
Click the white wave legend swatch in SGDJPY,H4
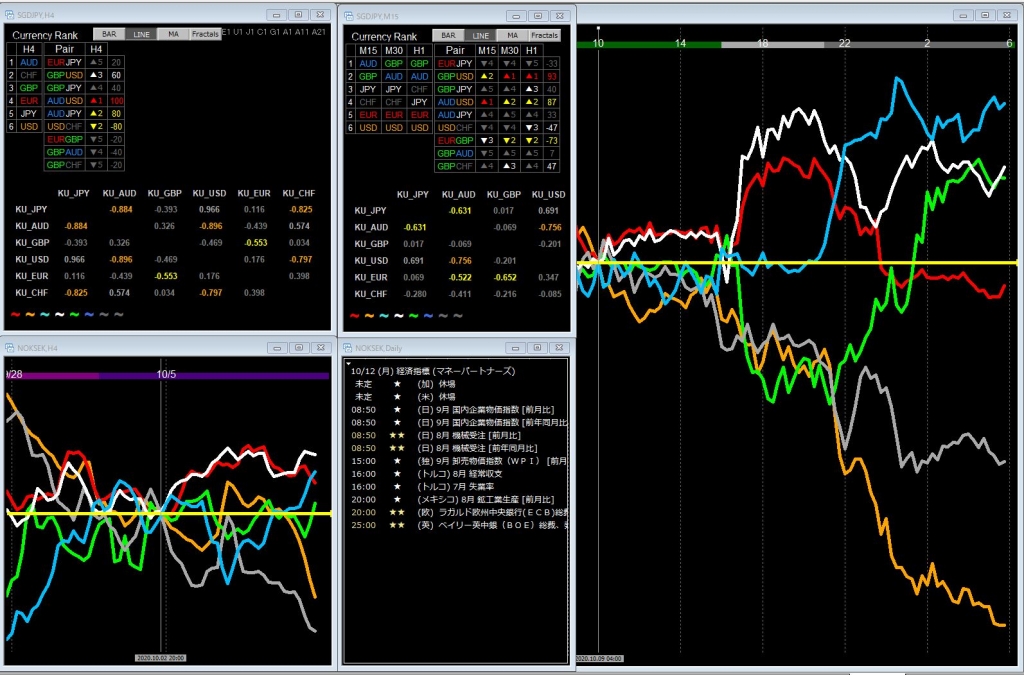point(60,313)
